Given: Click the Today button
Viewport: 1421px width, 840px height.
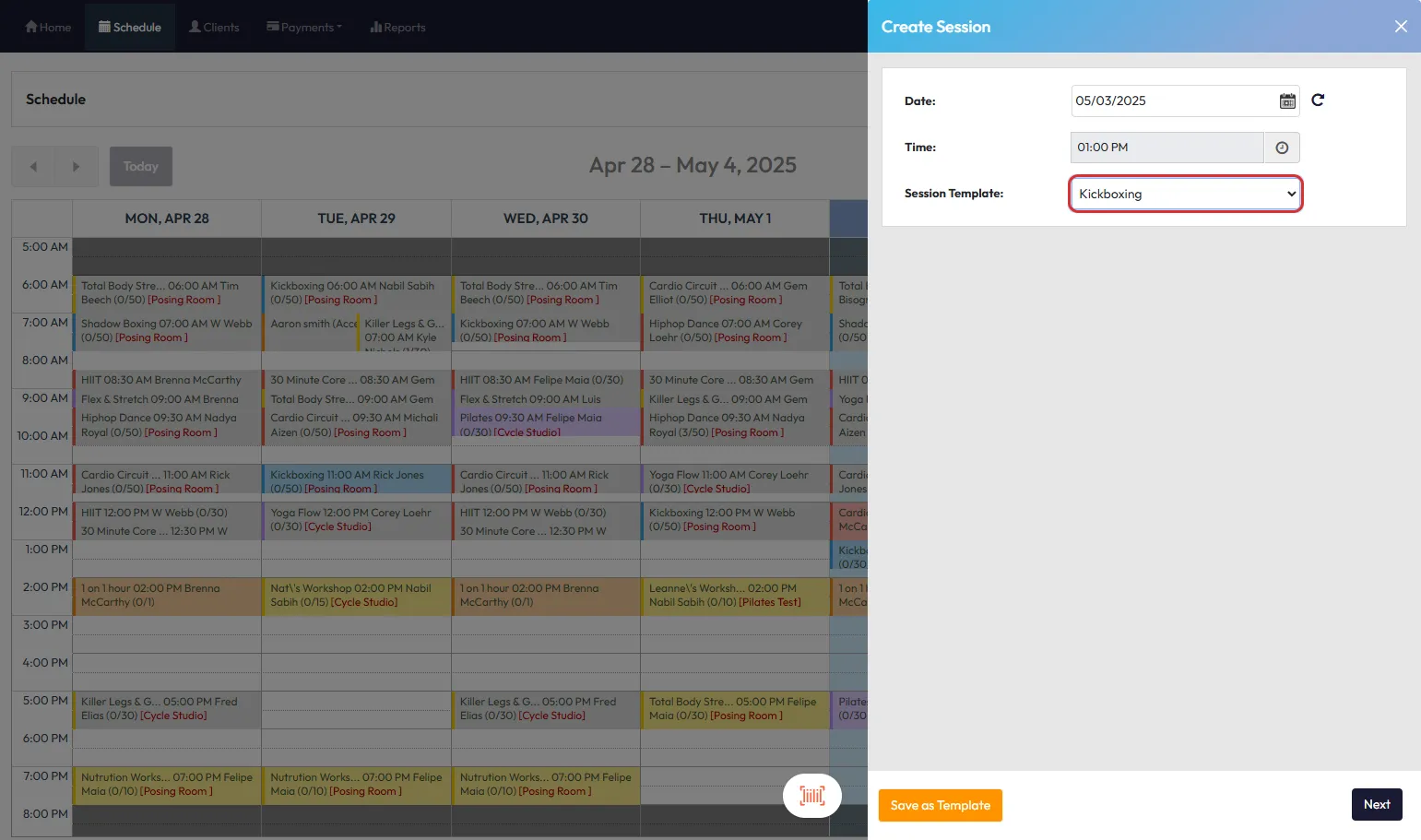Looking at the screenshot, I should pos(141,167).
